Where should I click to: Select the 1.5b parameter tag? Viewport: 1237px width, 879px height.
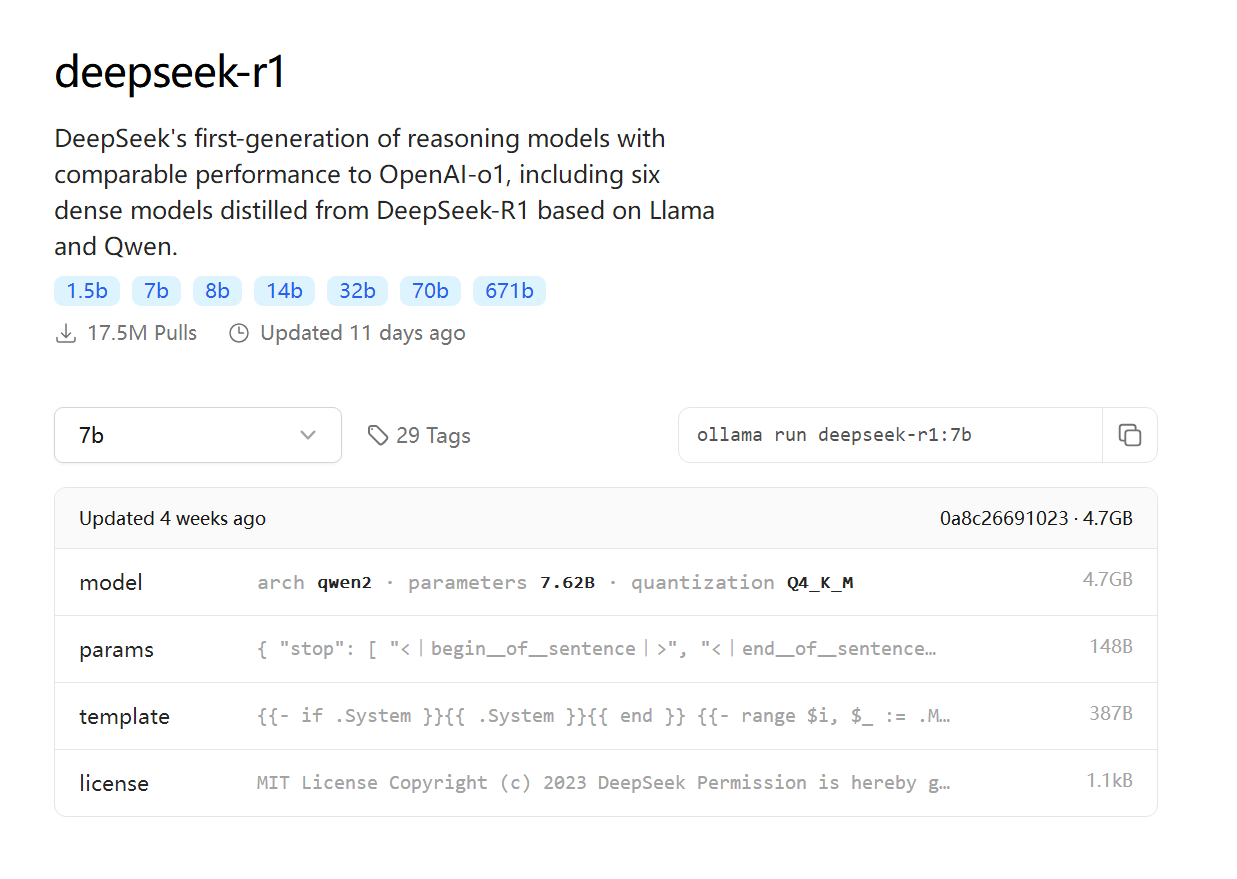86,290
